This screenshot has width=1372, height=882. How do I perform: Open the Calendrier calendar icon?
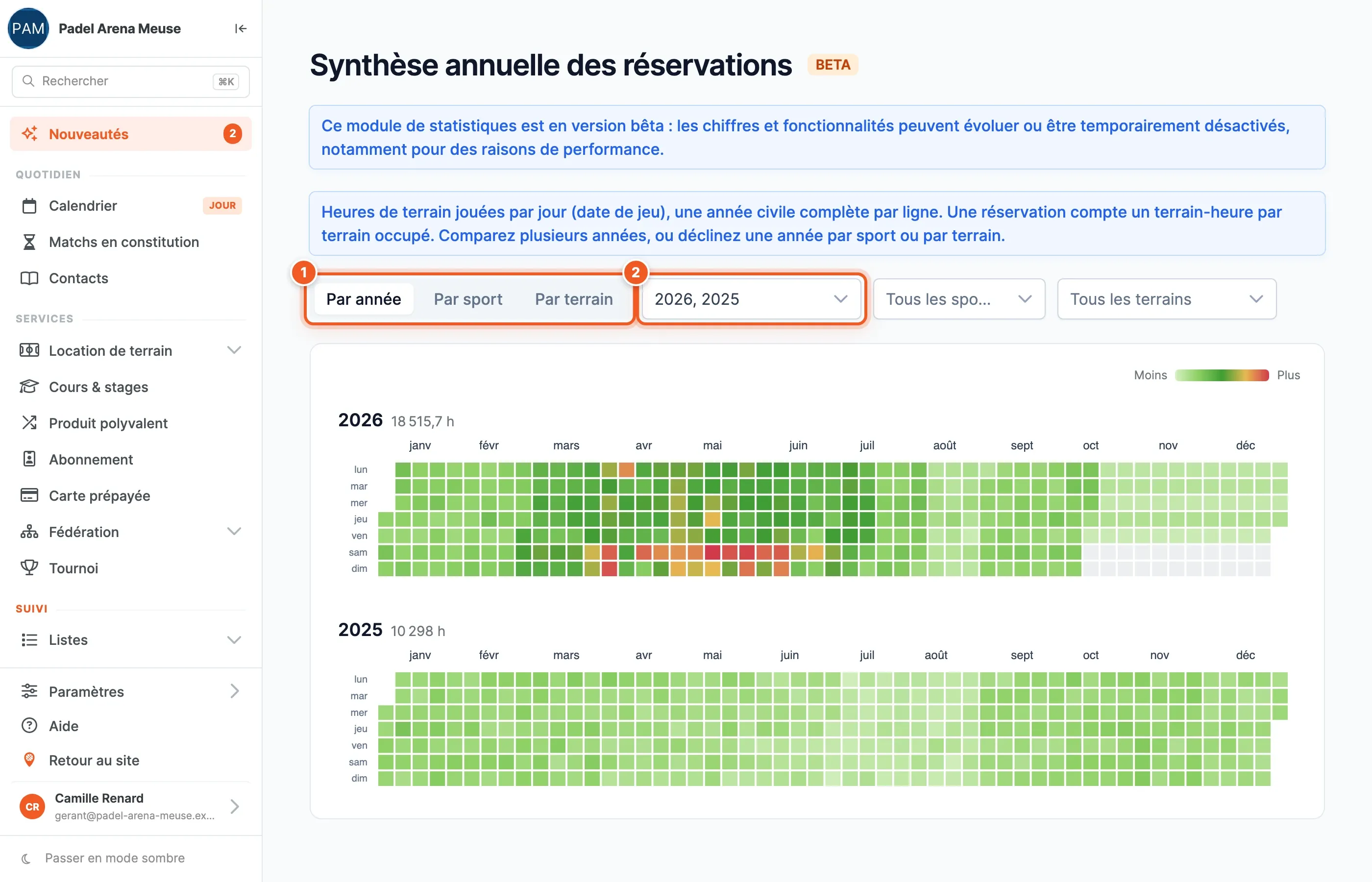coord(29,206)
